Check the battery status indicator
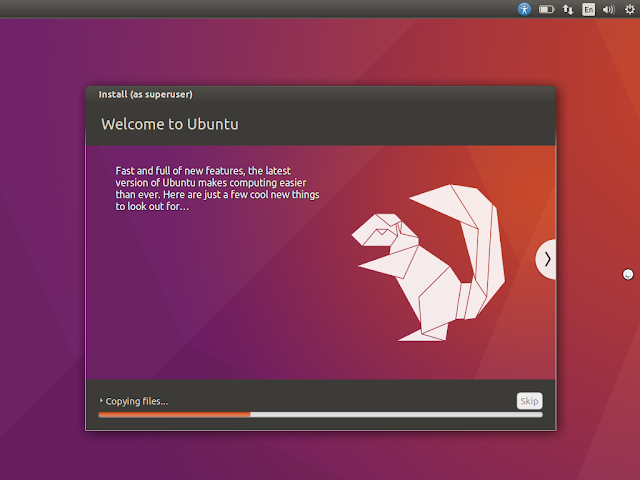640x480 pixels. pyautogui.click(x=546, y=9)
